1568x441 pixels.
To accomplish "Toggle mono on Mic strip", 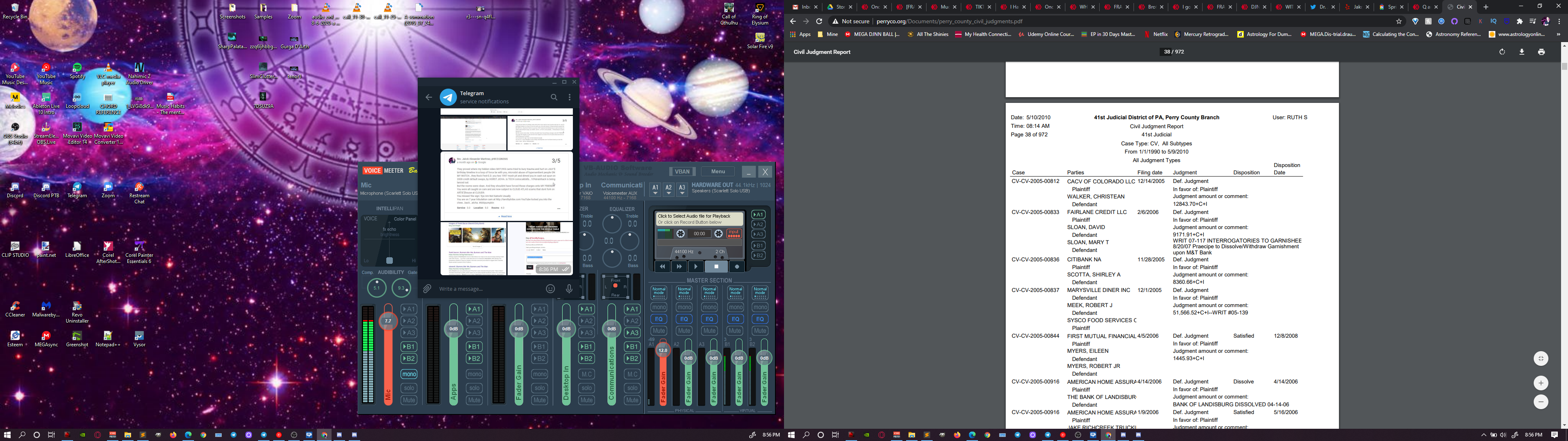I will pos(409,374).
